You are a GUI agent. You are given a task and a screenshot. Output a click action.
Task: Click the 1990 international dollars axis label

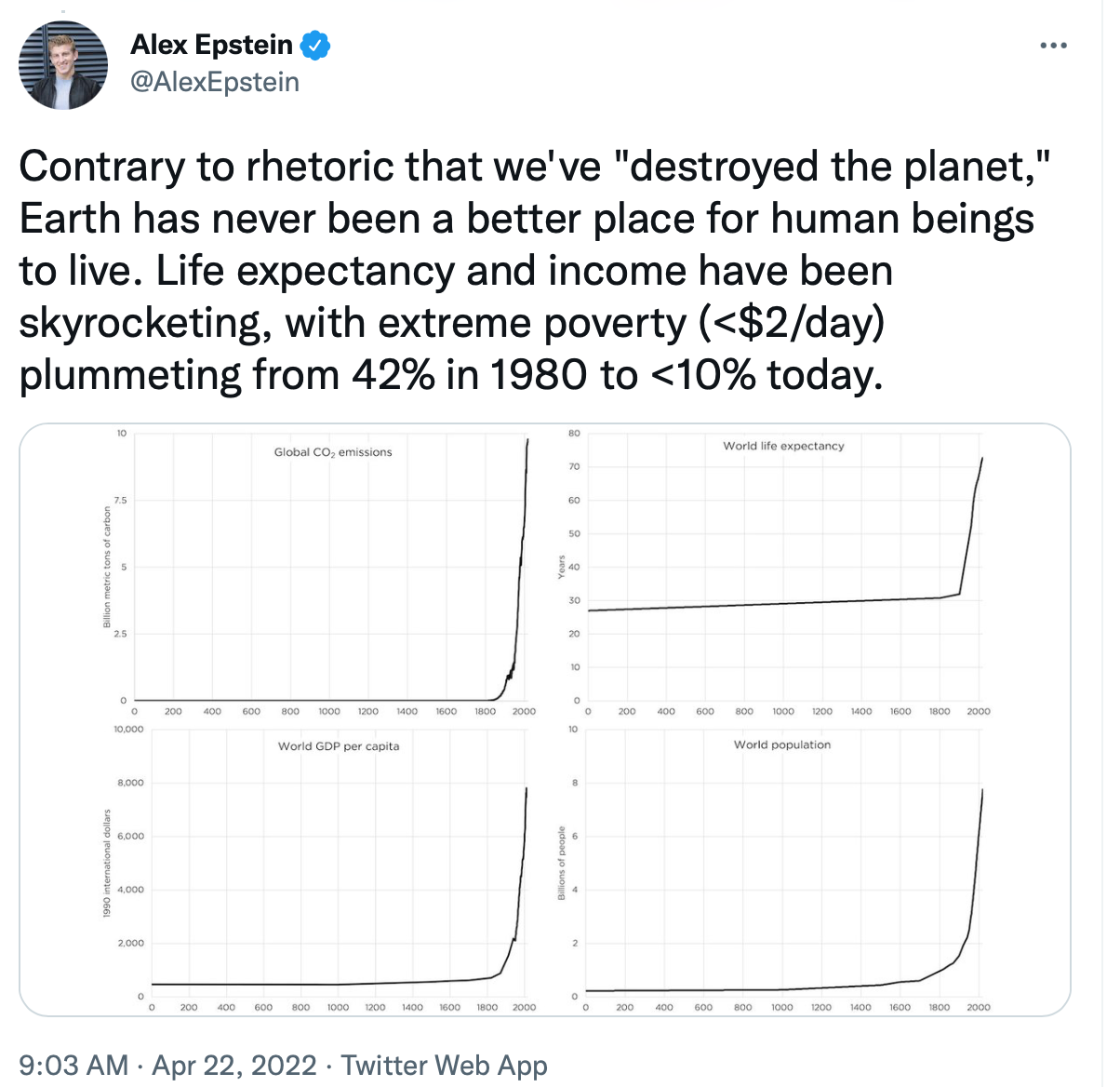click(107, 863)
